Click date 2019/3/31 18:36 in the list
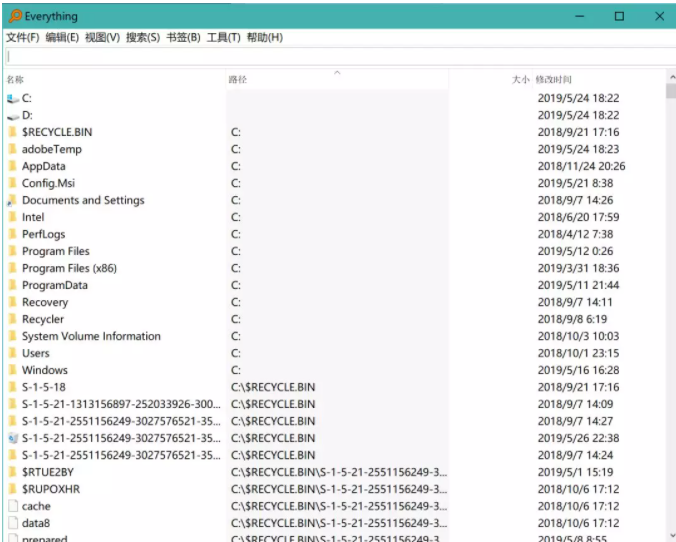The width and height of the screenshot is (676, 542). pos(578,268)
